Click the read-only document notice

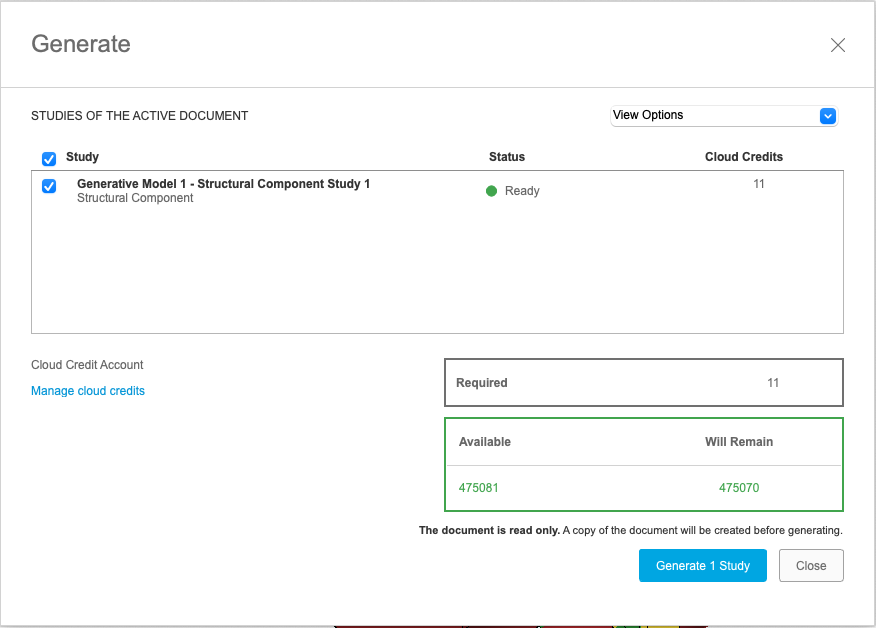[x=630, y=531]
